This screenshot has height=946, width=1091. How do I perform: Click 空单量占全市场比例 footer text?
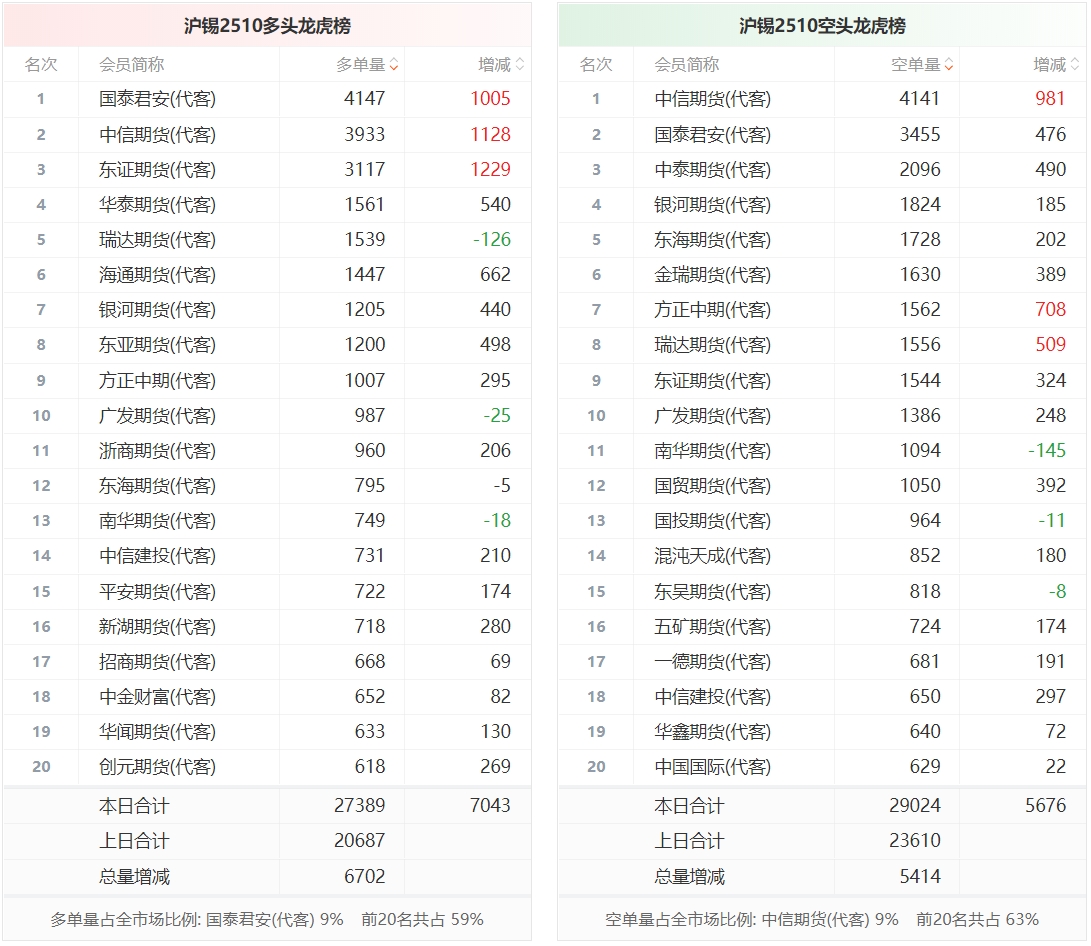pyautogui.click(x=822, y=920)
